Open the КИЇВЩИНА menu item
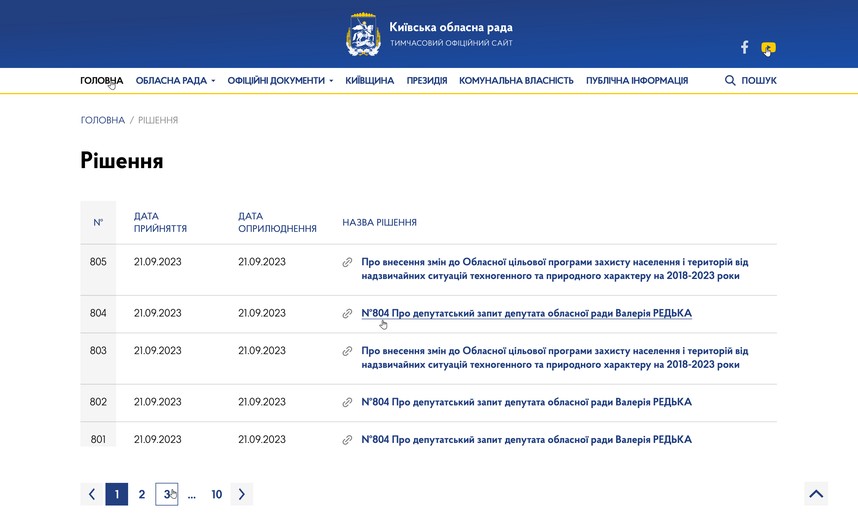Image resolution: width=858 pixels, height=524 pixels. [369, 80]
